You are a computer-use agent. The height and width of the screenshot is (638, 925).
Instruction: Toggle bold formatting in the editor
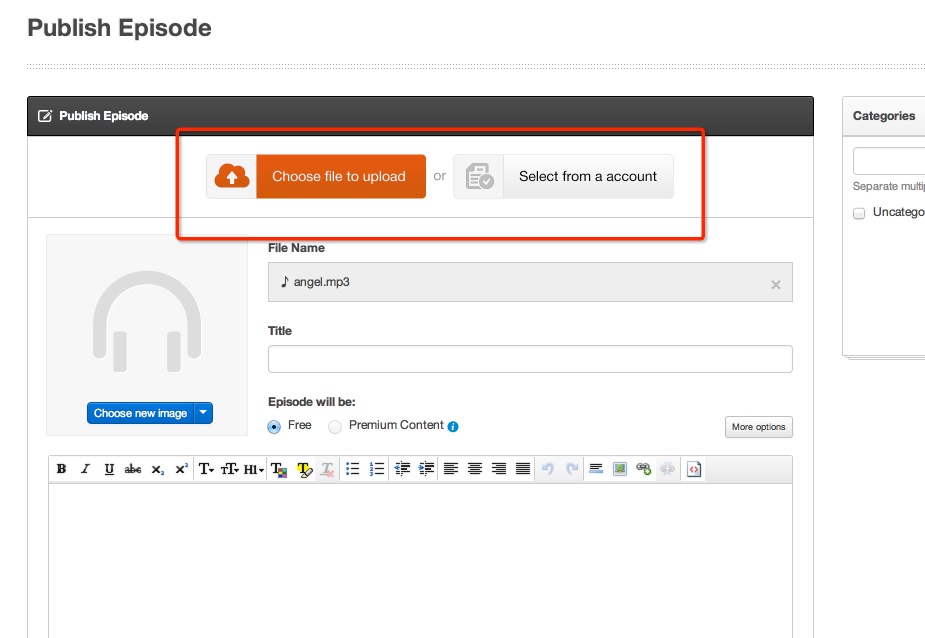point(62,469)
